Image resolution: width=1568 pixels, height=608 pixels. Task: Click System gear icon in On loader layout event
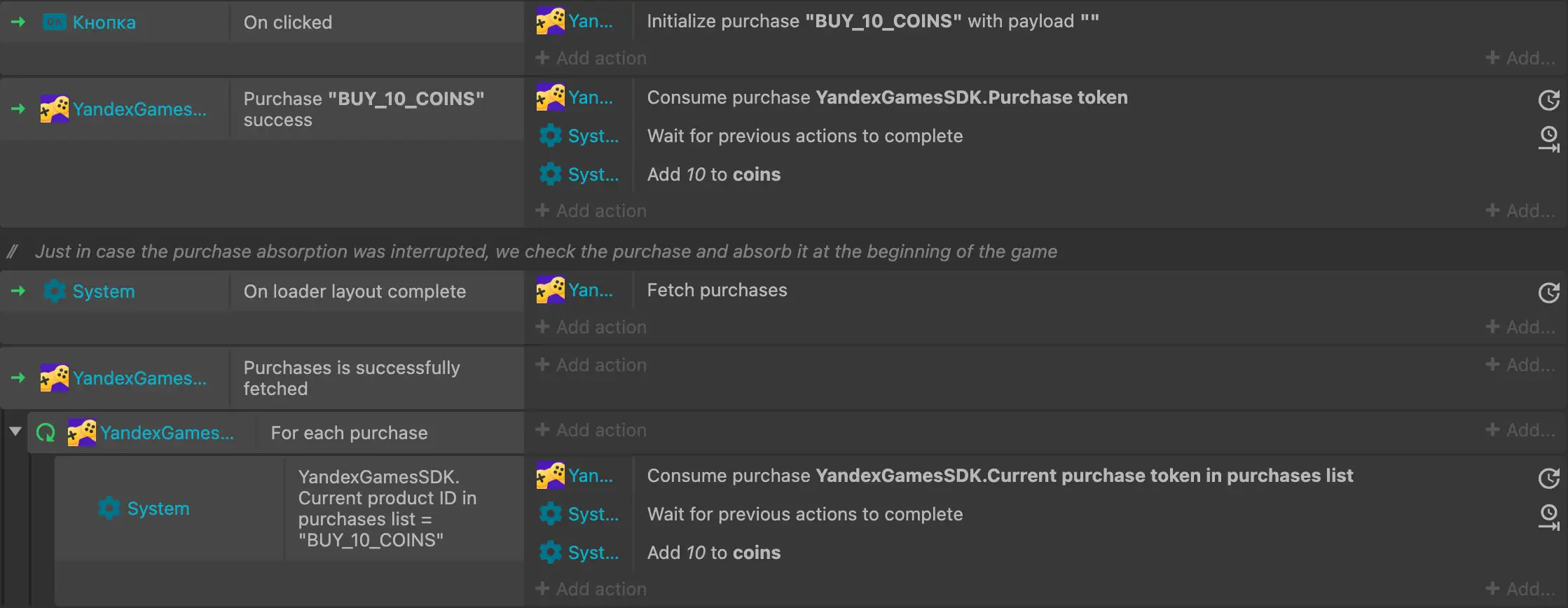pyautogui.click(x=55, y=291)
